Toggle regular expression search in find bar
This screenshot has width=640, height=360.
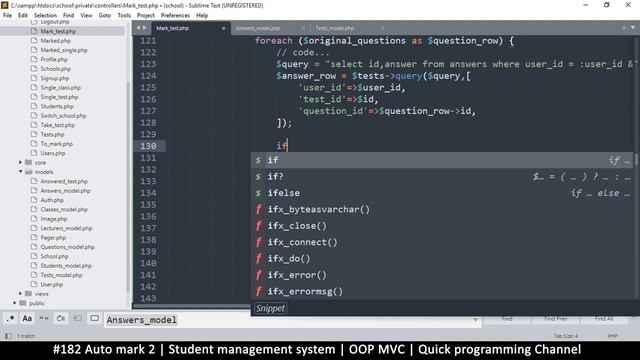11,318
